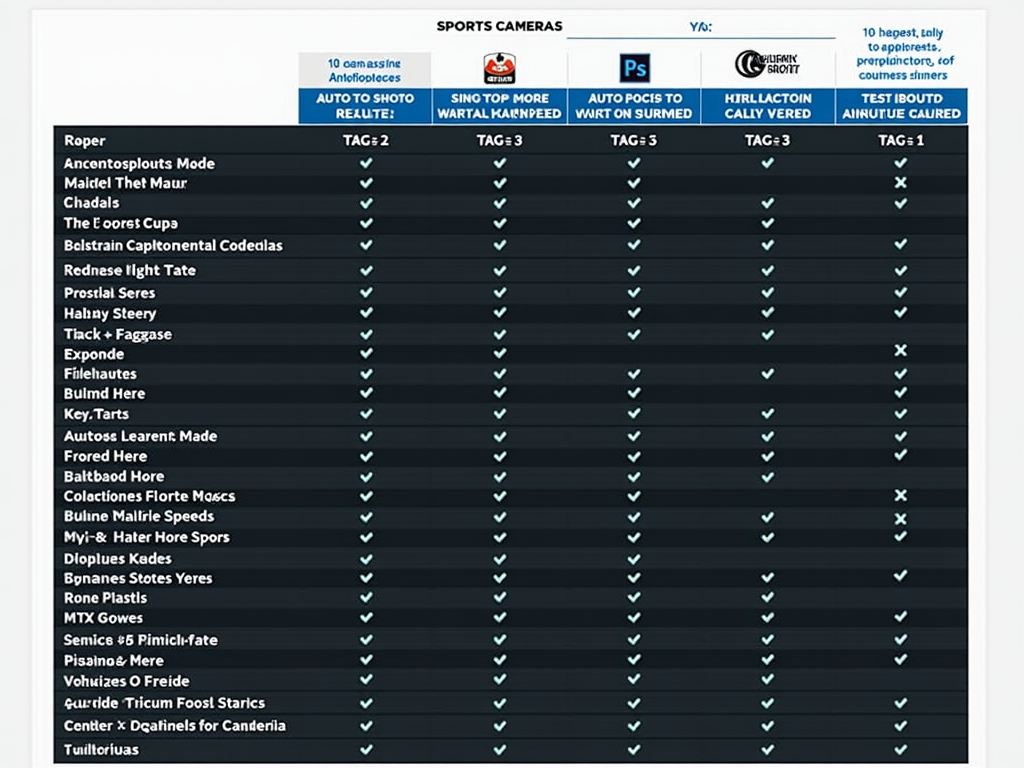
Task: Click Chadals checkmark under Test Iboutd column
Action: (901, 203)
